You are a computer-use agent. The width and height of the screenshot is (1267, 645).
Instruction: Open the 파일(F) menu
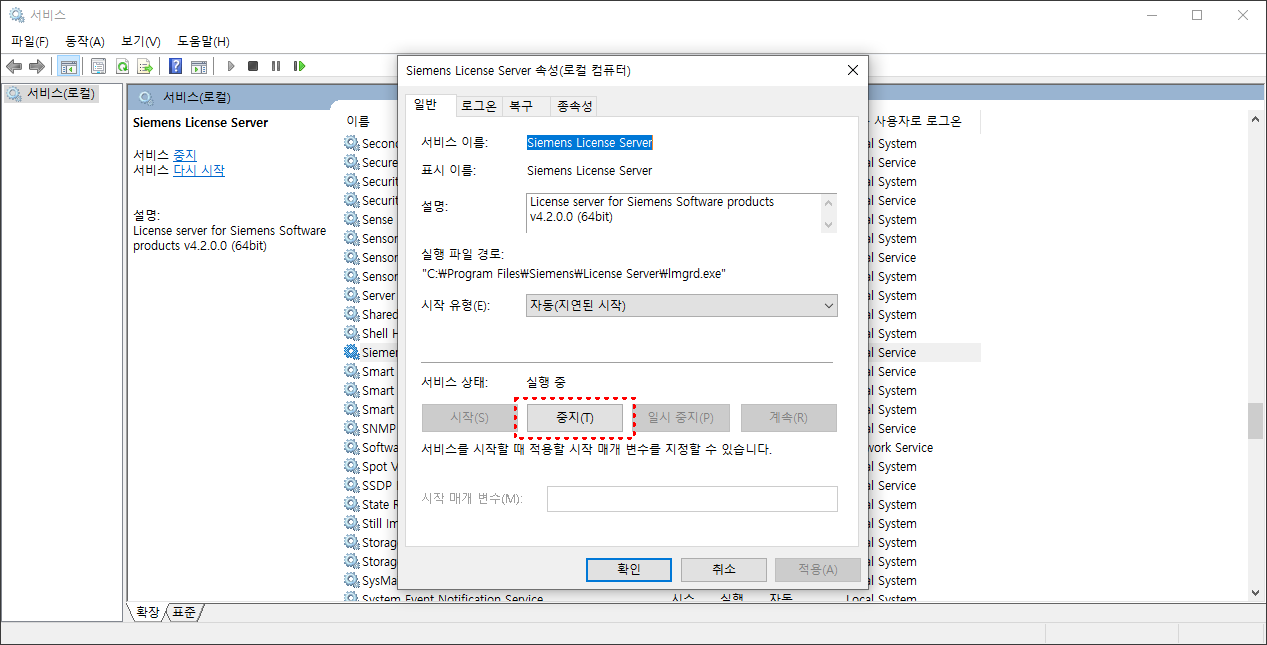point(30,41)
